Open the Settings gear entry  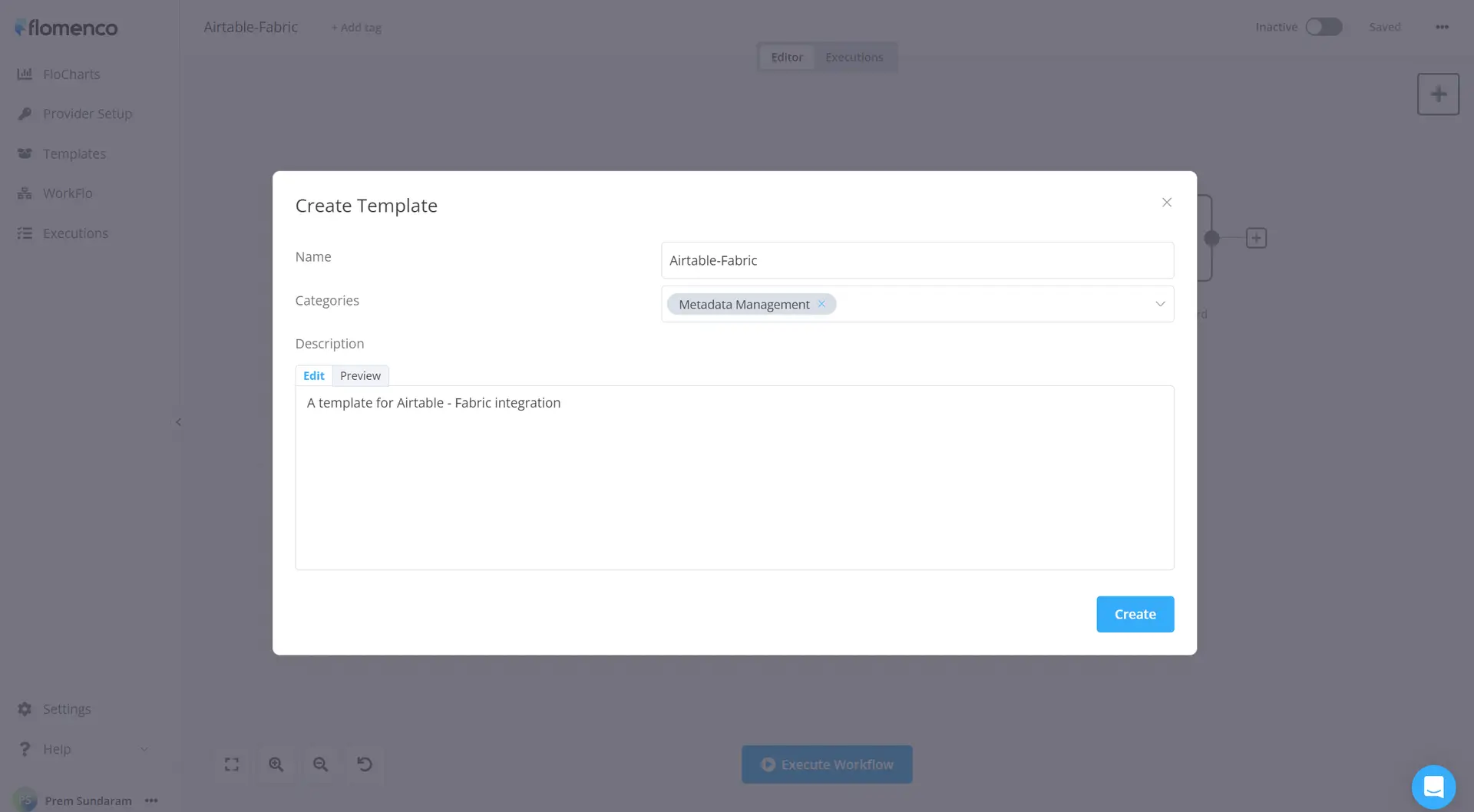pos(54,709)
